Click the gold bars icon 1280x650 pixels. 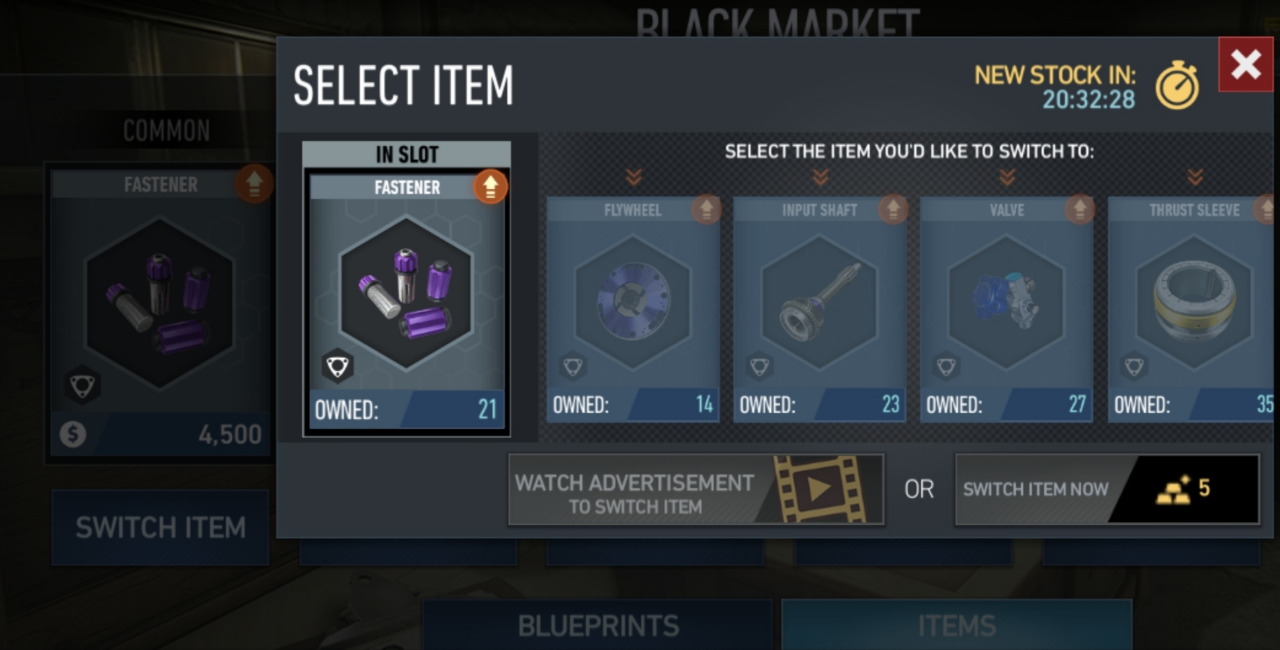1173,489
